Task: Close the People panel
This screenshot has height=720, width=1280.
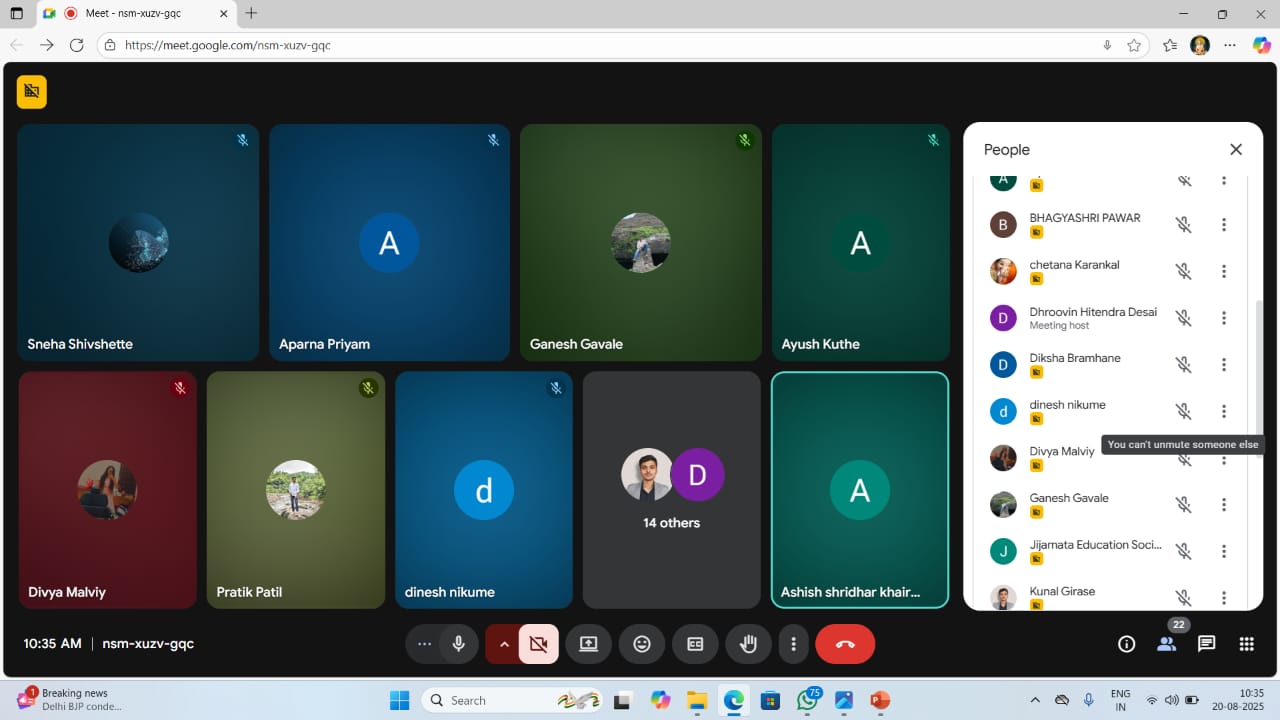Action: click(x=1236, y=149)
